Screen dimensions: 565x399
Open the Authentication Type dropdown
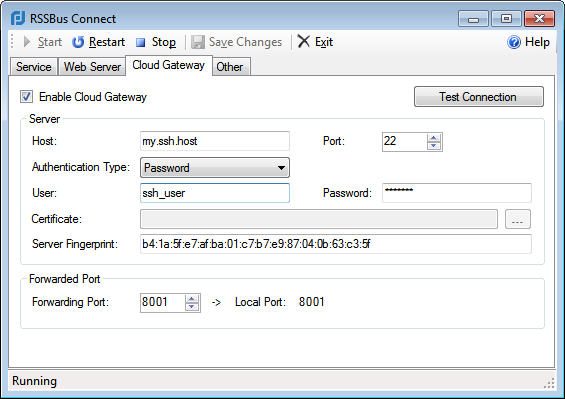(215, 168)
